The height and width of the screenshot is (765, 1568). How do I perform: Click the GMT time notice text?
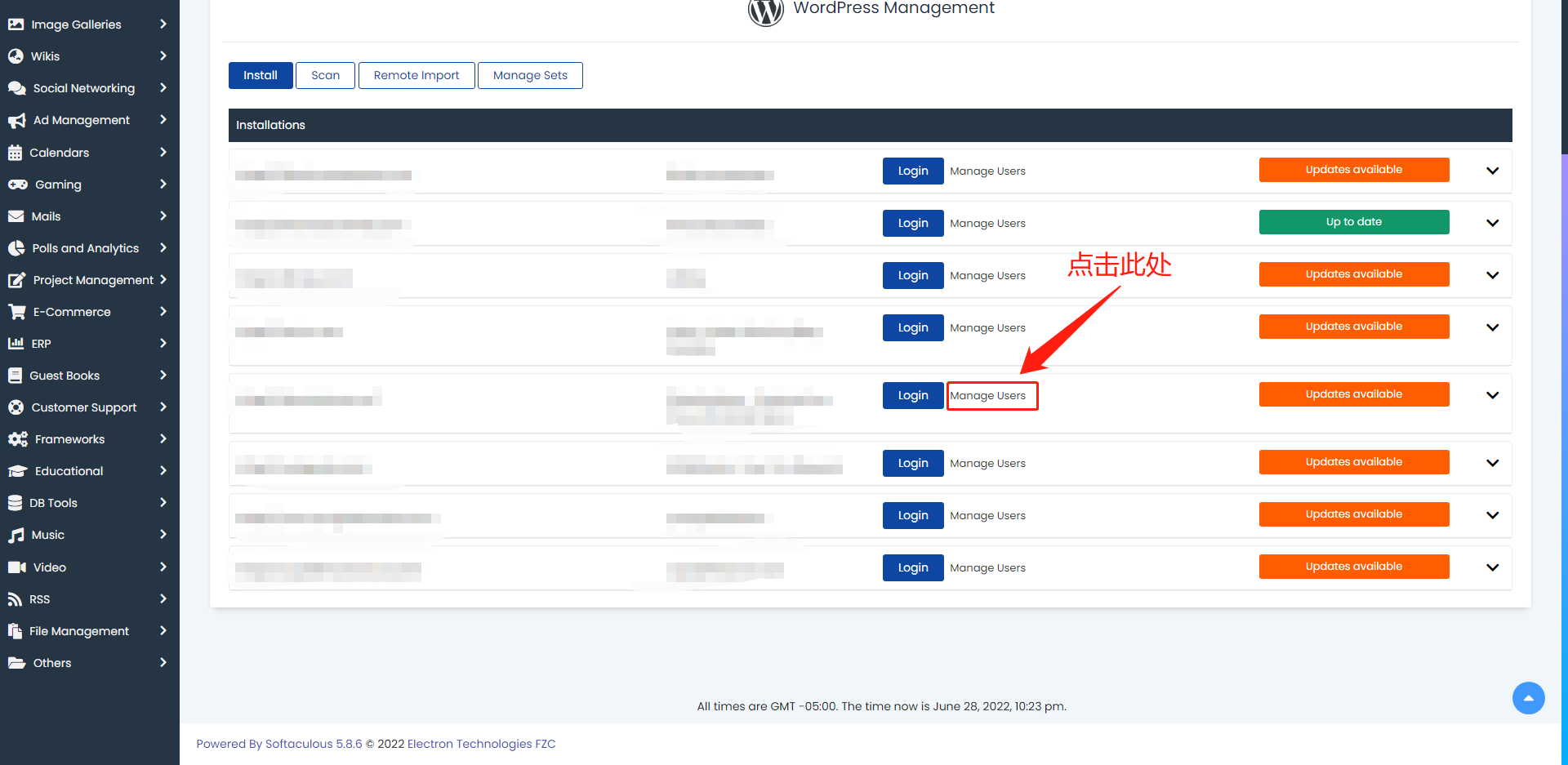[x=882, y=706]
